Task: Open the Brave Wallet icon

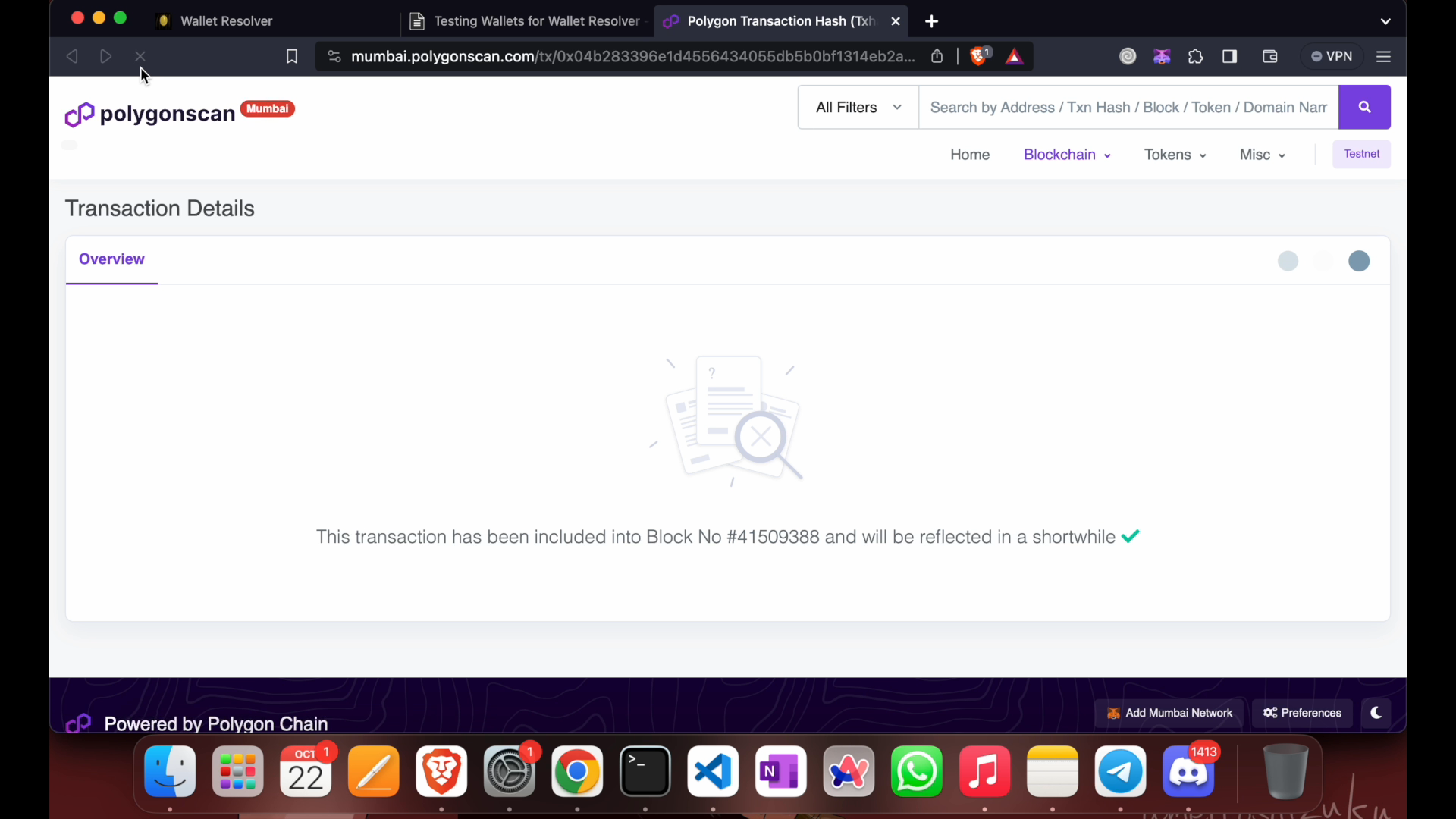Action: [x=1270, y=56]
